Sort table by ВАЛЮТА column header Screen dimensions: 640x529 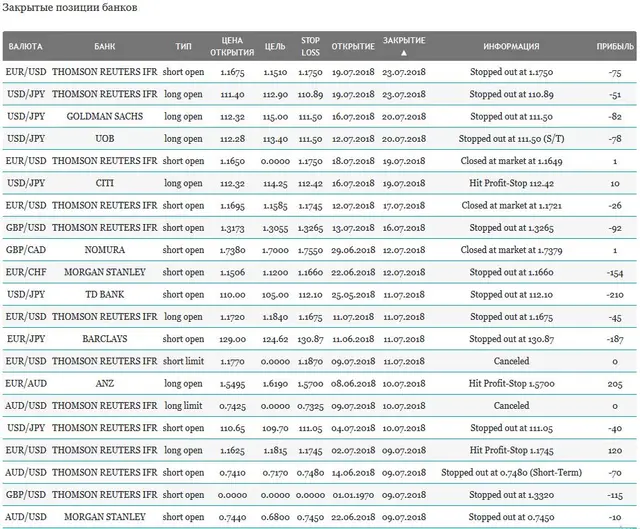(25, 47)
